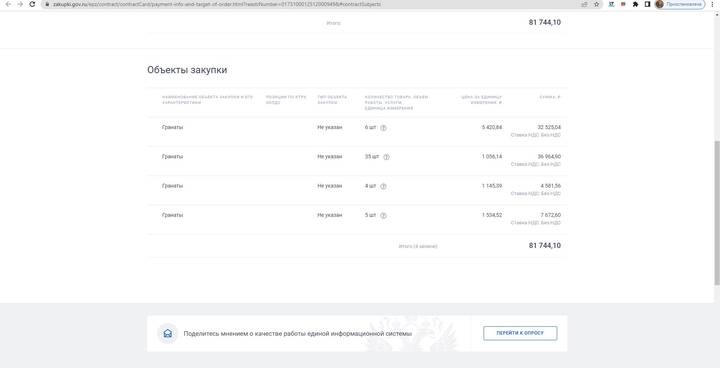Click the help icon beside 5 шт
The width and height of the screenshot is (720, 368).
coord(383,215)
